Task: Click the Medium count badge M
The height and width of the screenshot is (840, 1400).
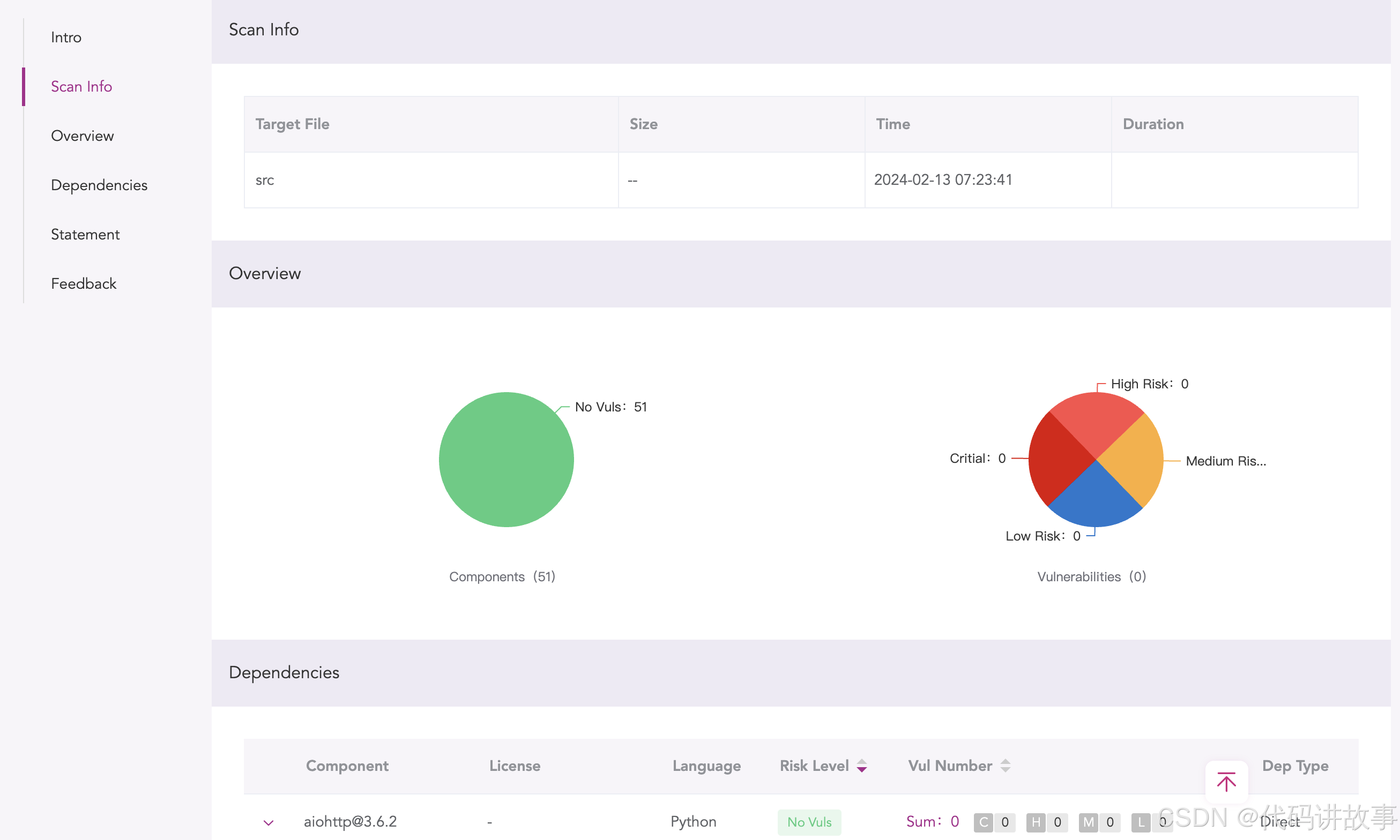Action: (x=1089, y=822)
